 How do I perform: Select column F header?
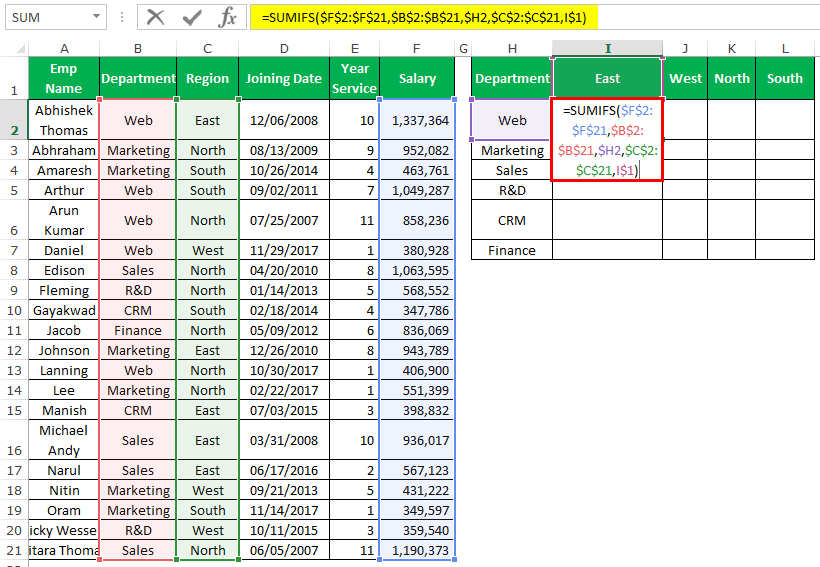pos(417,48)
